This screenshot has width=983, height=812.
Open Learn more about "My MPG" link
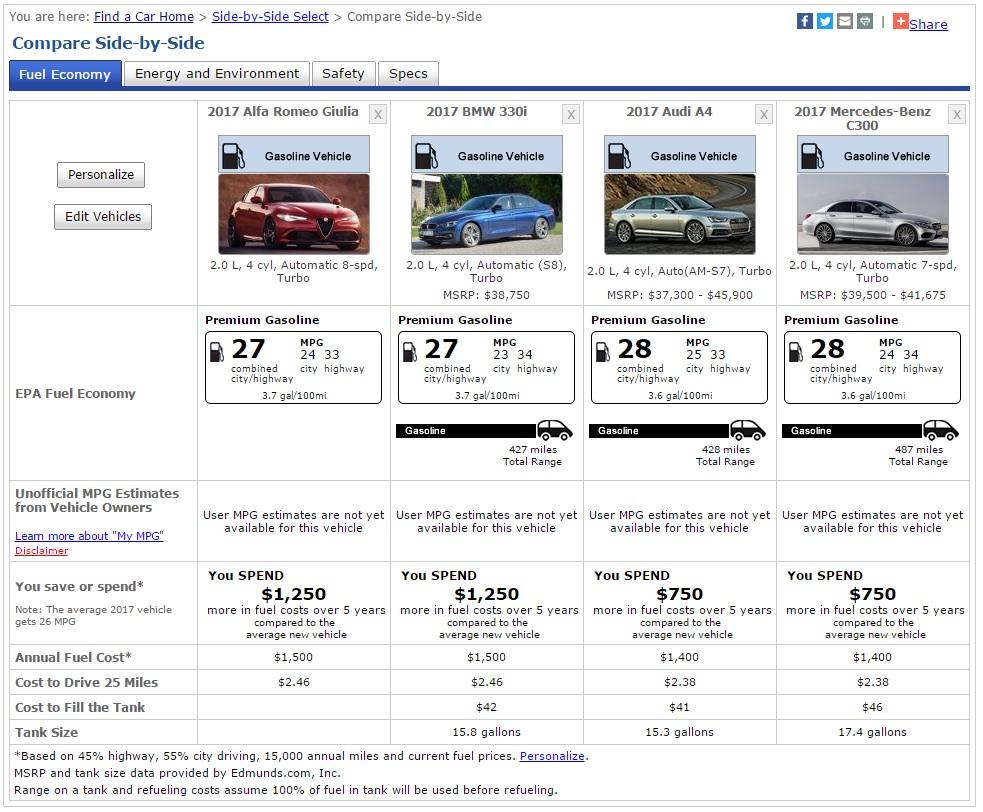point(89,536)
